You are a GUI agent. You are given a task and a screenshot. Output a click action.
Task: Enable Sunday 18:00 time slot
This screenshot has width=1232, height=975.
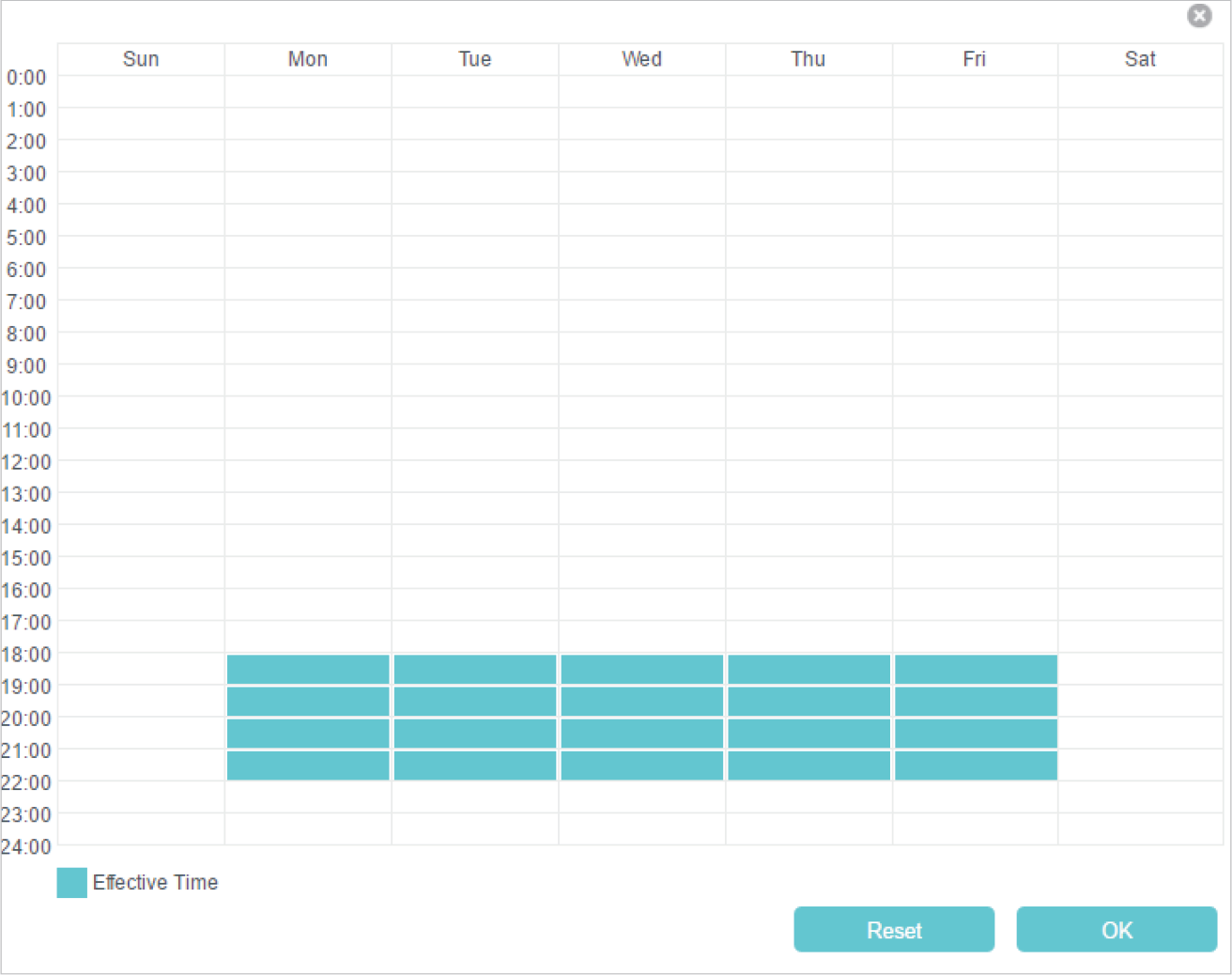tap(141, 670)
